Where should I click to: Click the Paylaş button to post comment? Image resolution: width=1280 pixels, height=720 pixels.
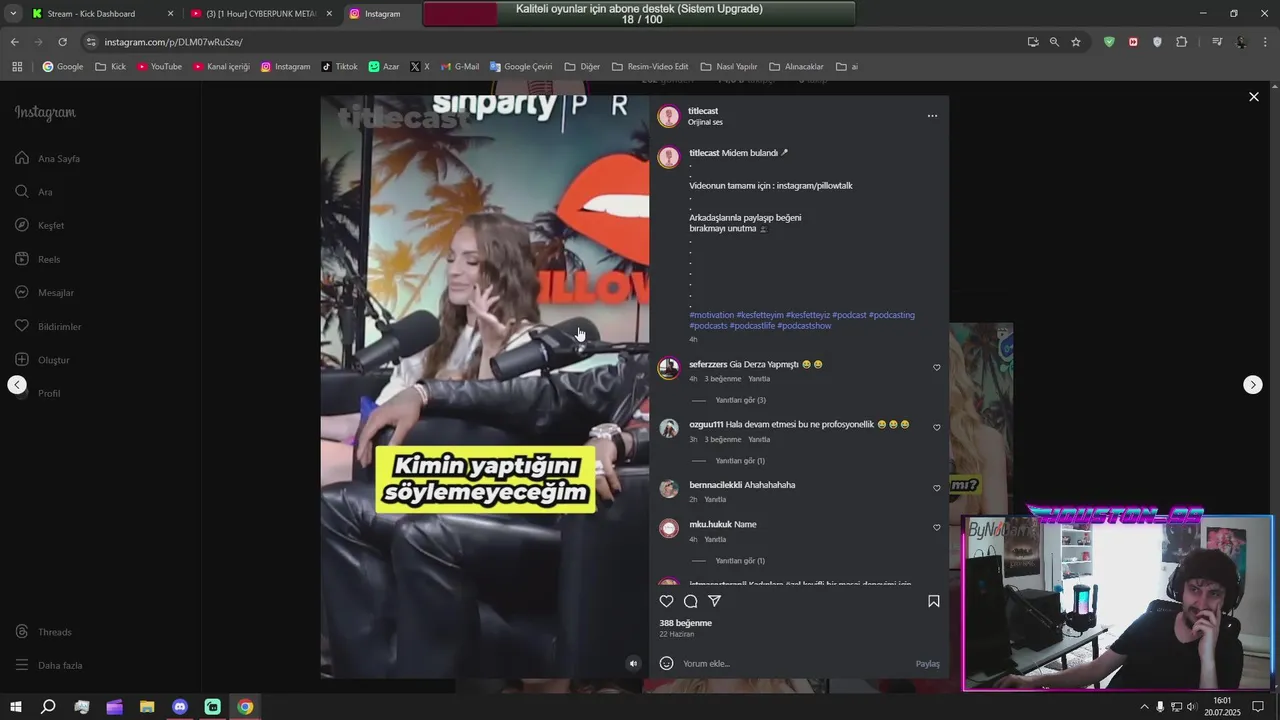(928, 664)
